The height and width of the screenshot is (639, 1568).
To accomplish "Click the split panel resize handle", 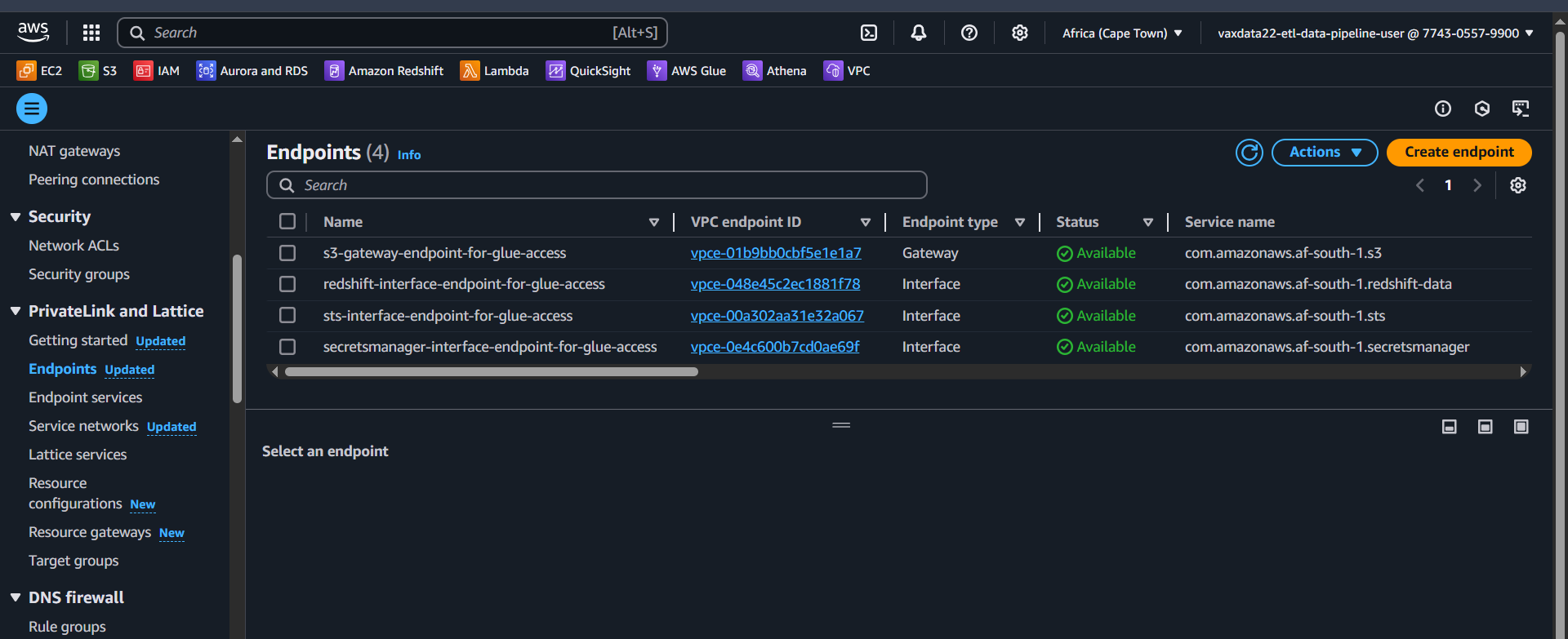I will tap(841, 425).
